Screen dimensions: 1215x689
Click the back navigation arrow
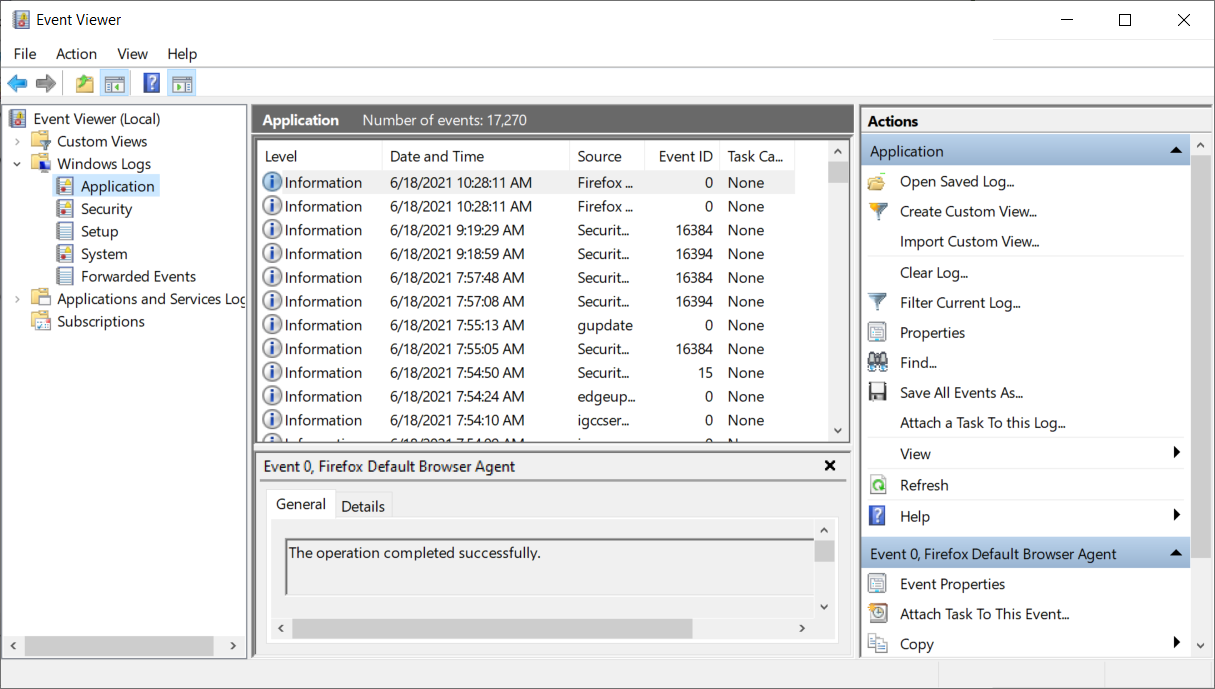coord(17,83)
